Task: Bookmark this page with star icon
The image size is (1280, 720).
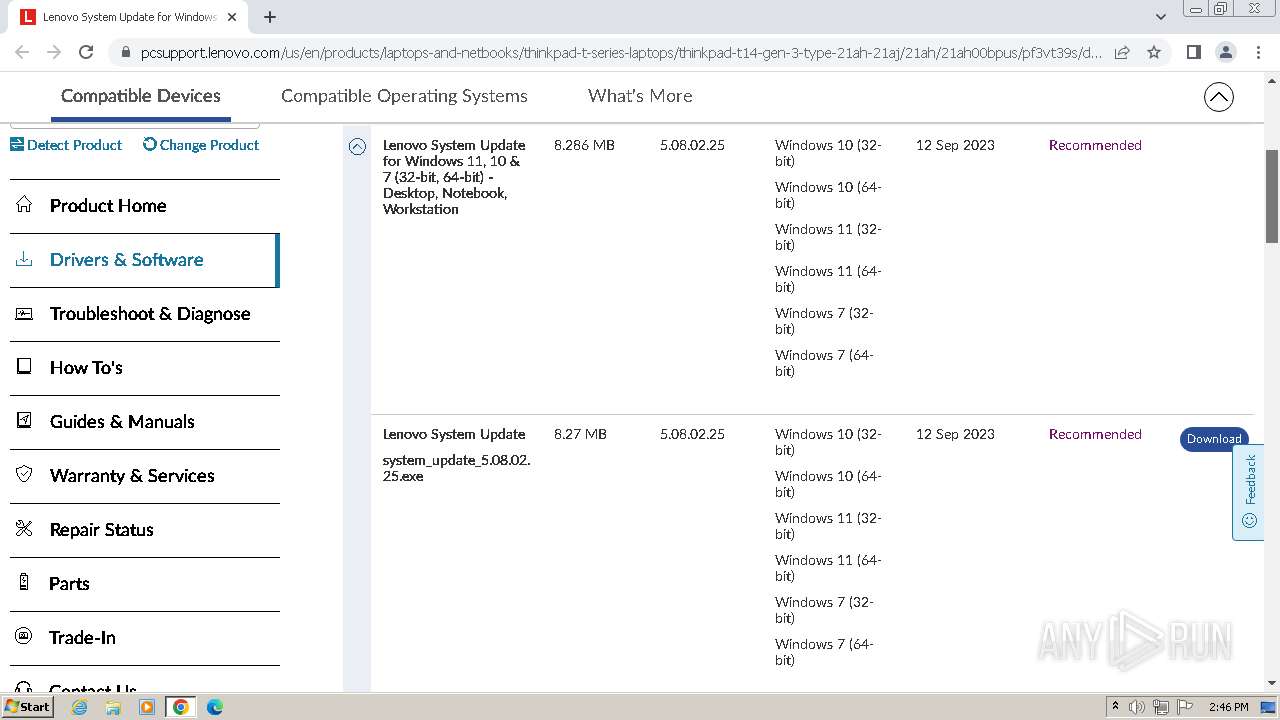Action: (x=1154, y=52)
